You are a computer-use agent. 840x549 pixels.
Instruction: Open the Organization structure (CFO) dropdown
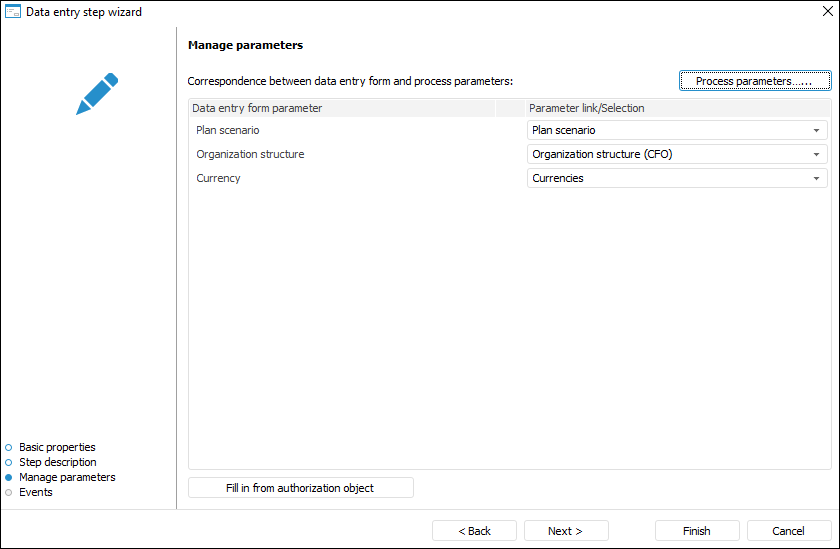point(817,154)
